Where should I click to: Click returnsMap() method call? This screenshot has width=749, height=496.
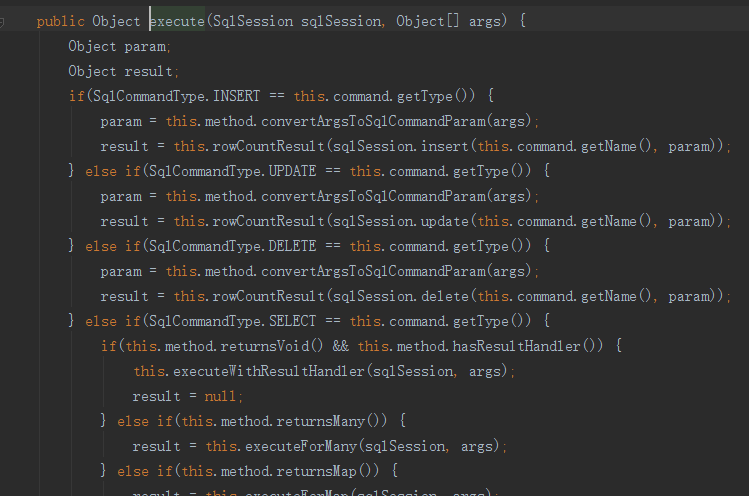pos(327,471)
